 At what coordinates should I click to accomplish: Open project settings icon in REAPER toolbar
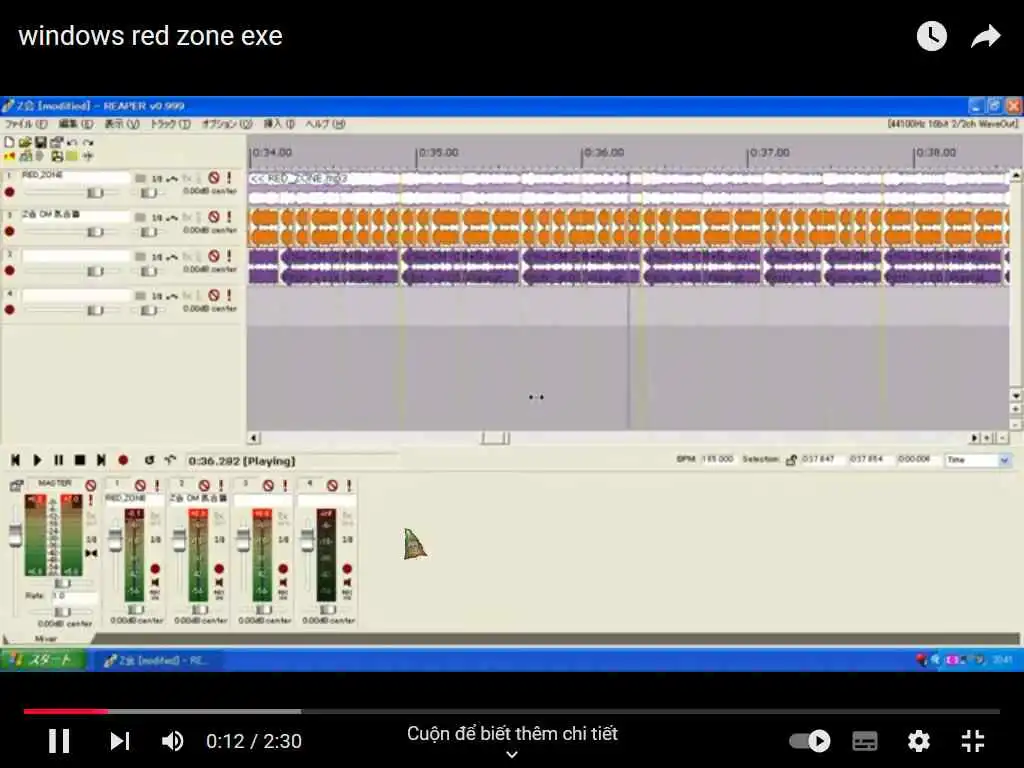pyautogui.click(x=56, y=142)
